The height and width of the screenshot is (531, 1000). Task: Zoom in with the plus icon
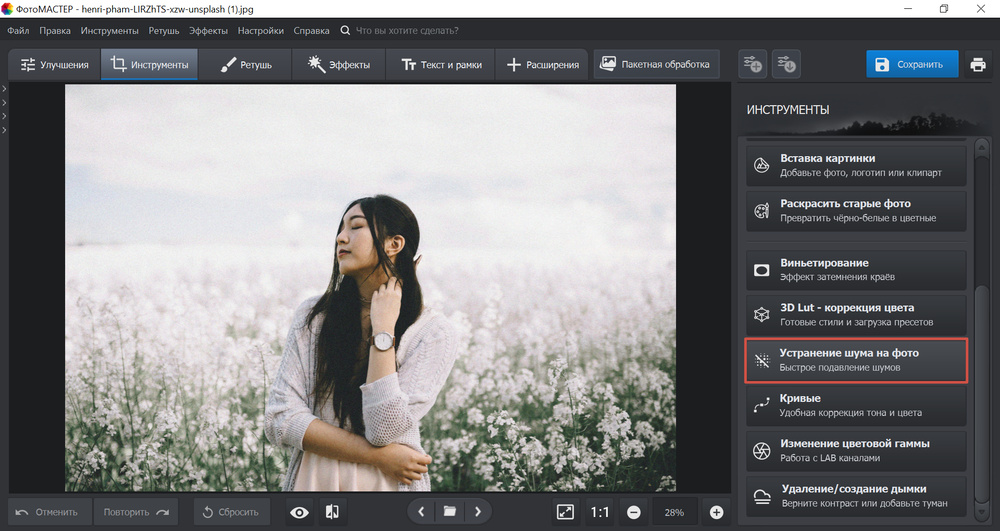716,512
